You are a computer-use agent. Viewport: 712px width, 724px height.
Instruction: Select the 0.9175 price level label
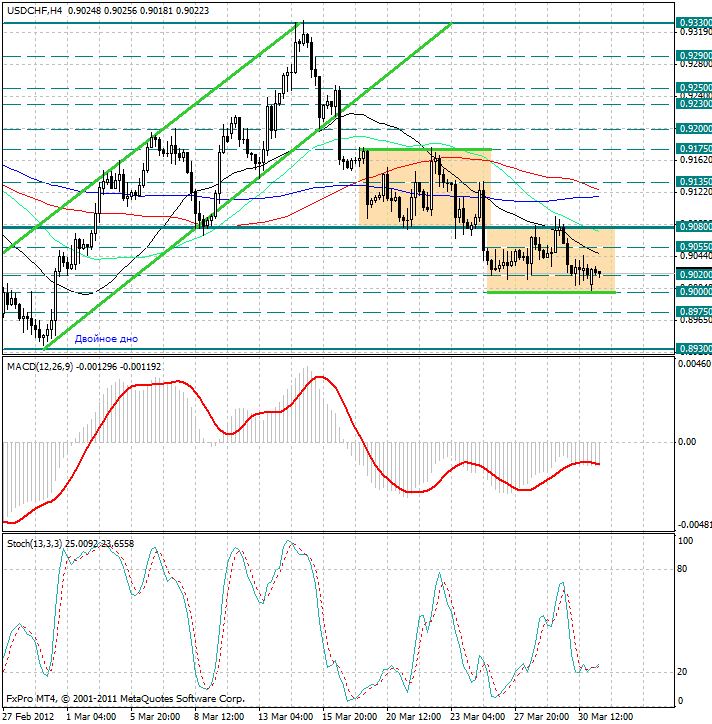click(694, 149)
